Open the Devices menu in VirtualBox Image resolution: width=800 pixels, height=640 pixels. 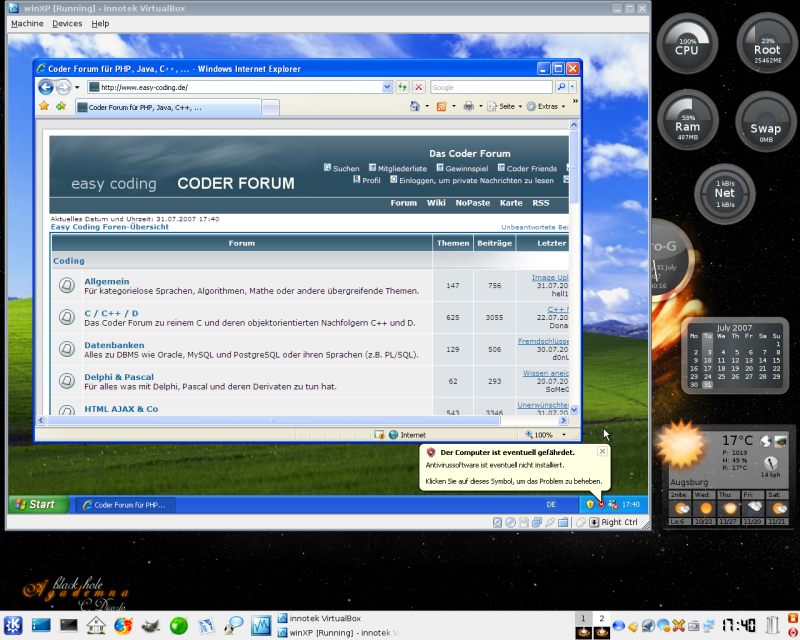pyautogui.click(x=67, y=23)
